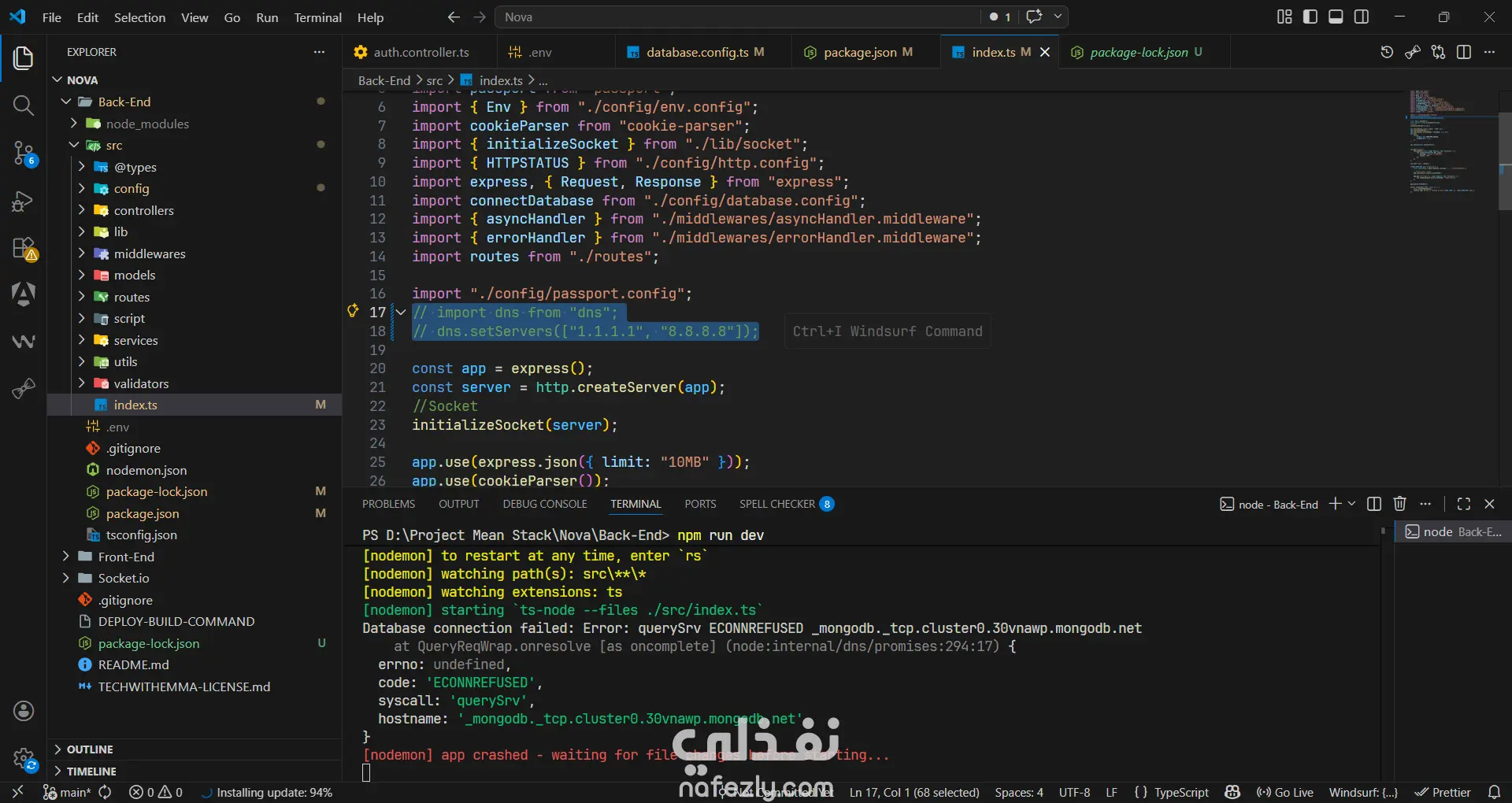Create a new terminal with plus
The height and width of the screenshot is (803, 1512).
[1335, 504]
